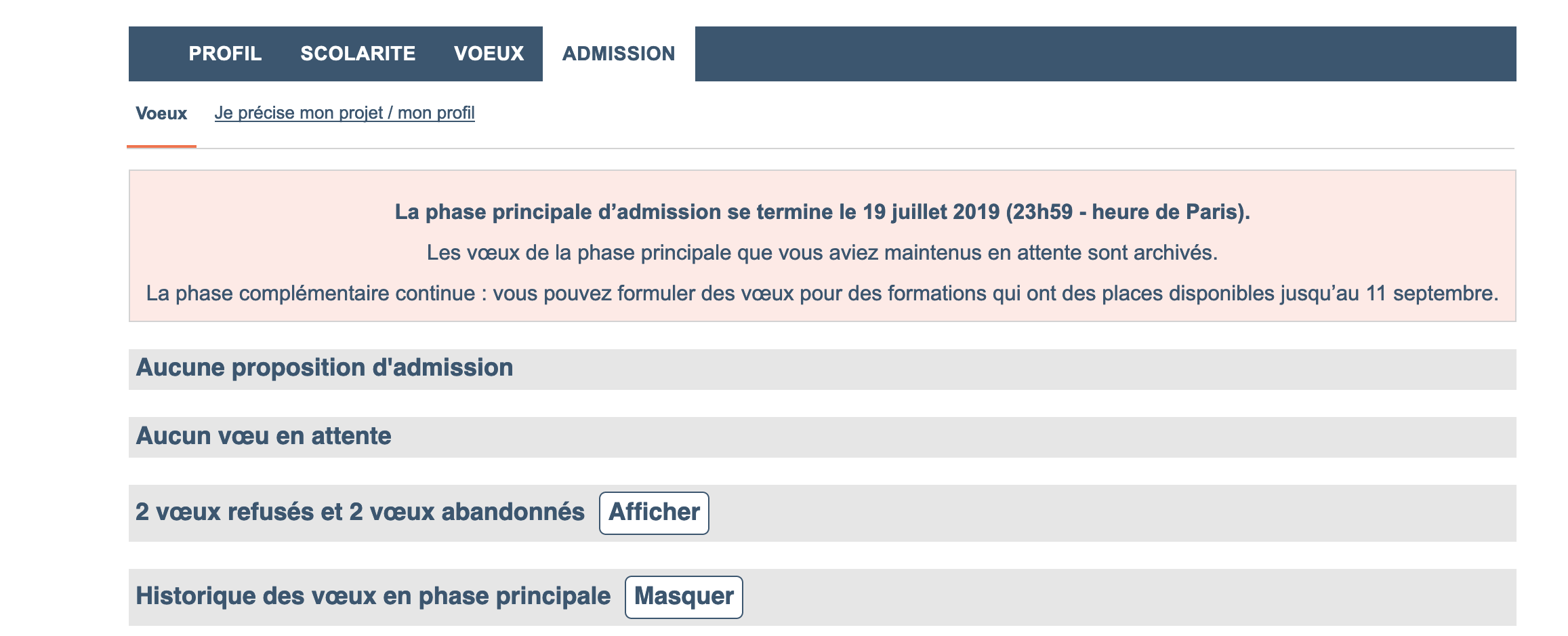1568x636 pixels.
Task: Click '2 vœux refusés et 2 vœux abandonnés' text
Action: (360, 512)
